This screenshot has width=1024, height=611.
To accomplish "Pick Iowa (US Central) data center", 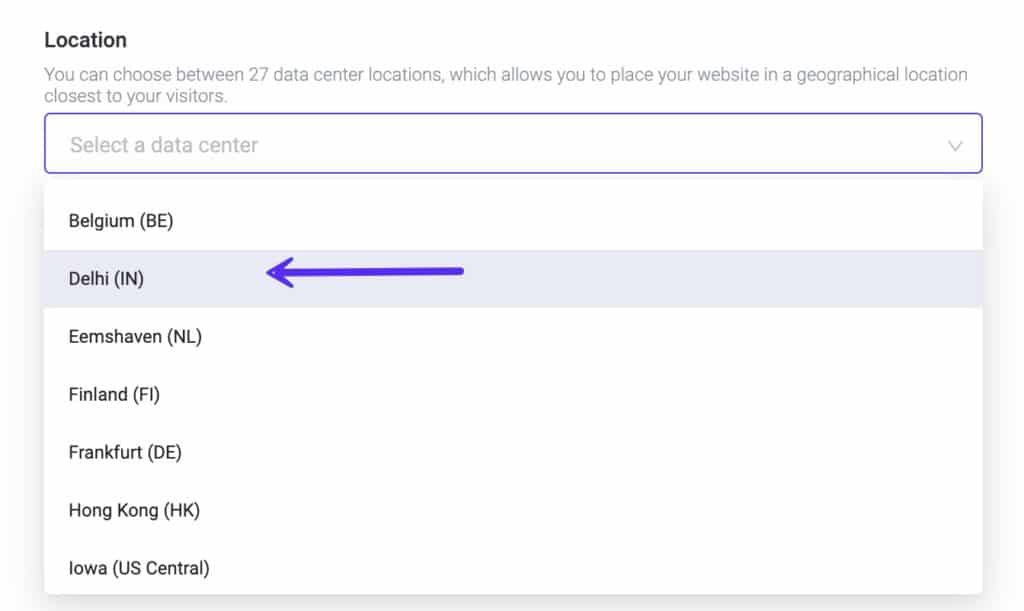I will [x=139, y=568].
